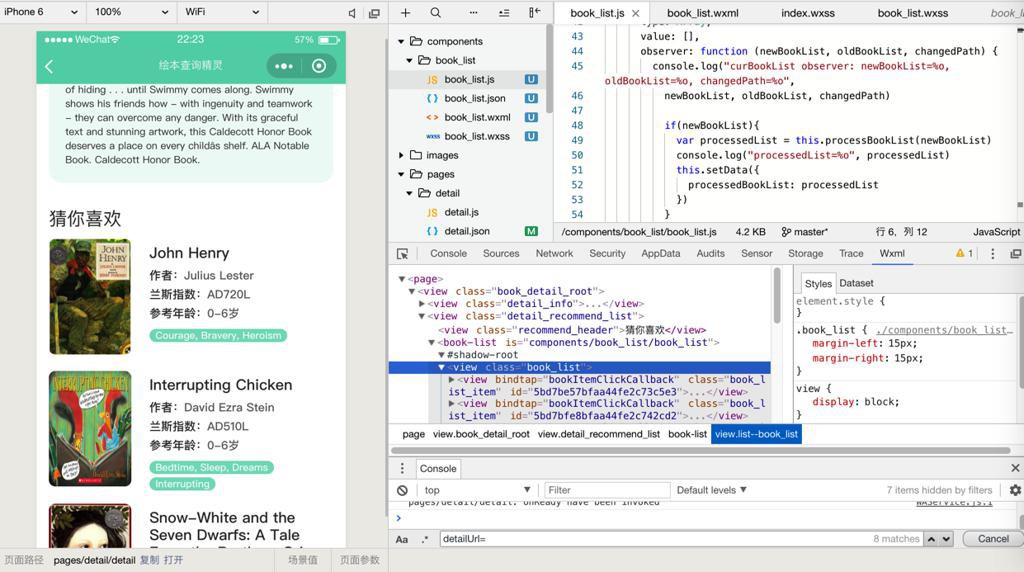Tap the three-dot capsule menu button

click(x=284, y=66)
